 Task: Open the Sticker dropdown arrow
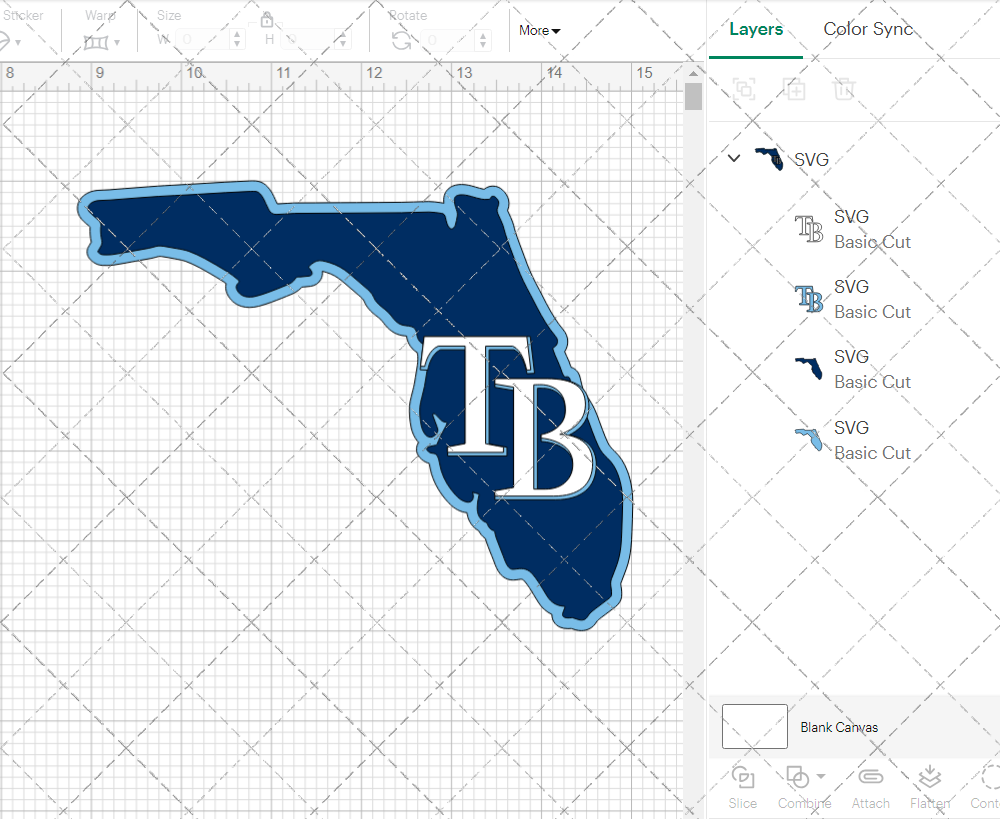[x=18, y=43]
